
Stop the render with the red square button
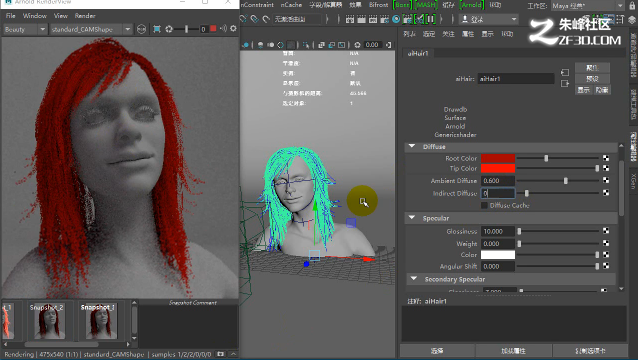tap(213, 28)
